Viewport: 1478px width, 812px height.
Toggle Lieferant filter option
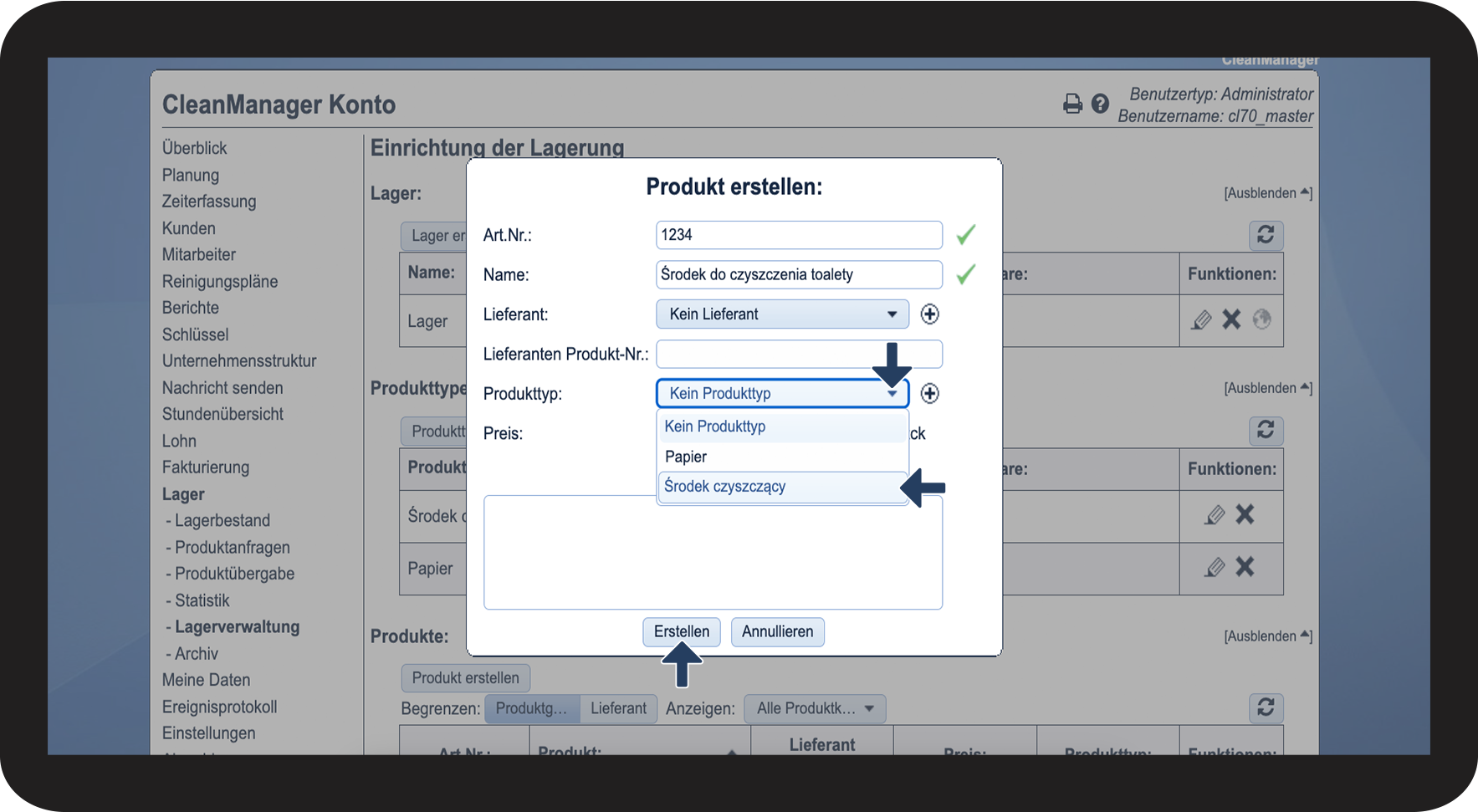[x=618, y=709]
